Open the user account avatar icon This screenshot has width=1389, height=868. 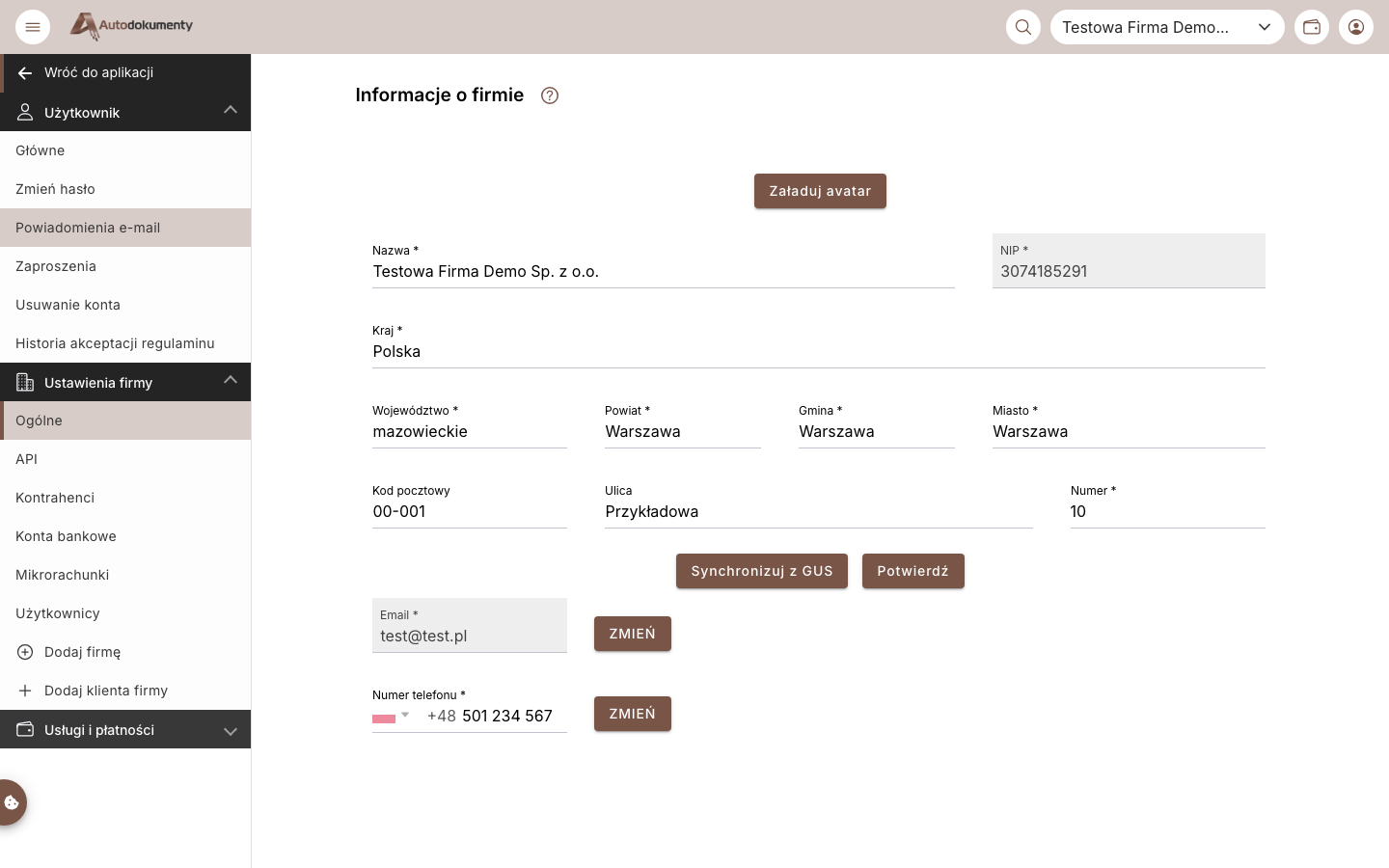[x=1356, y=27]
